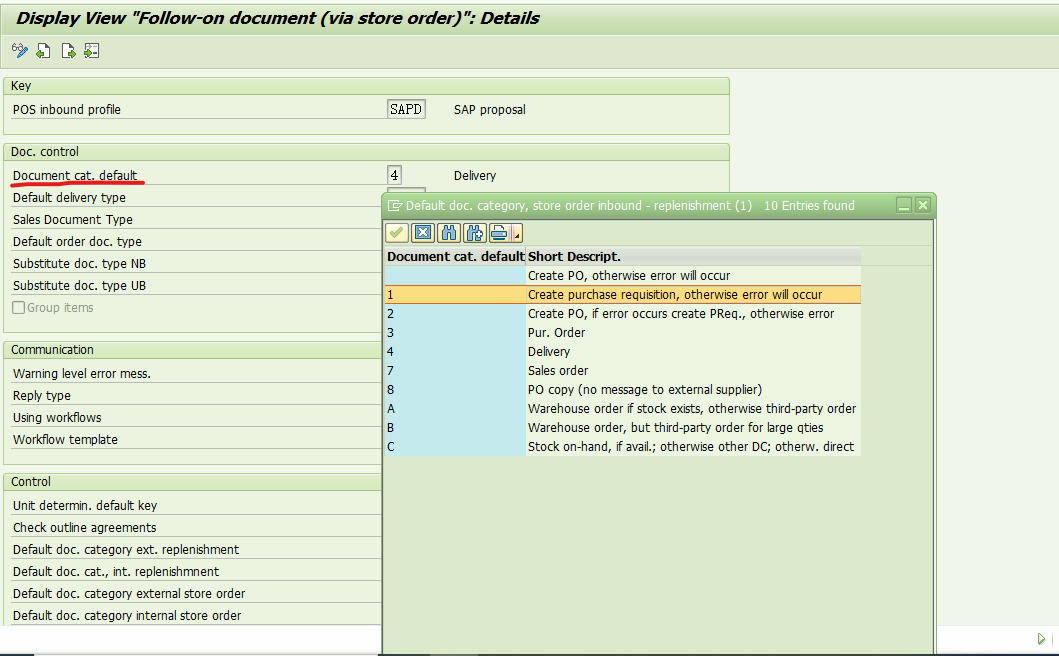Expand the print options dropdown arrow

point(517,233)
